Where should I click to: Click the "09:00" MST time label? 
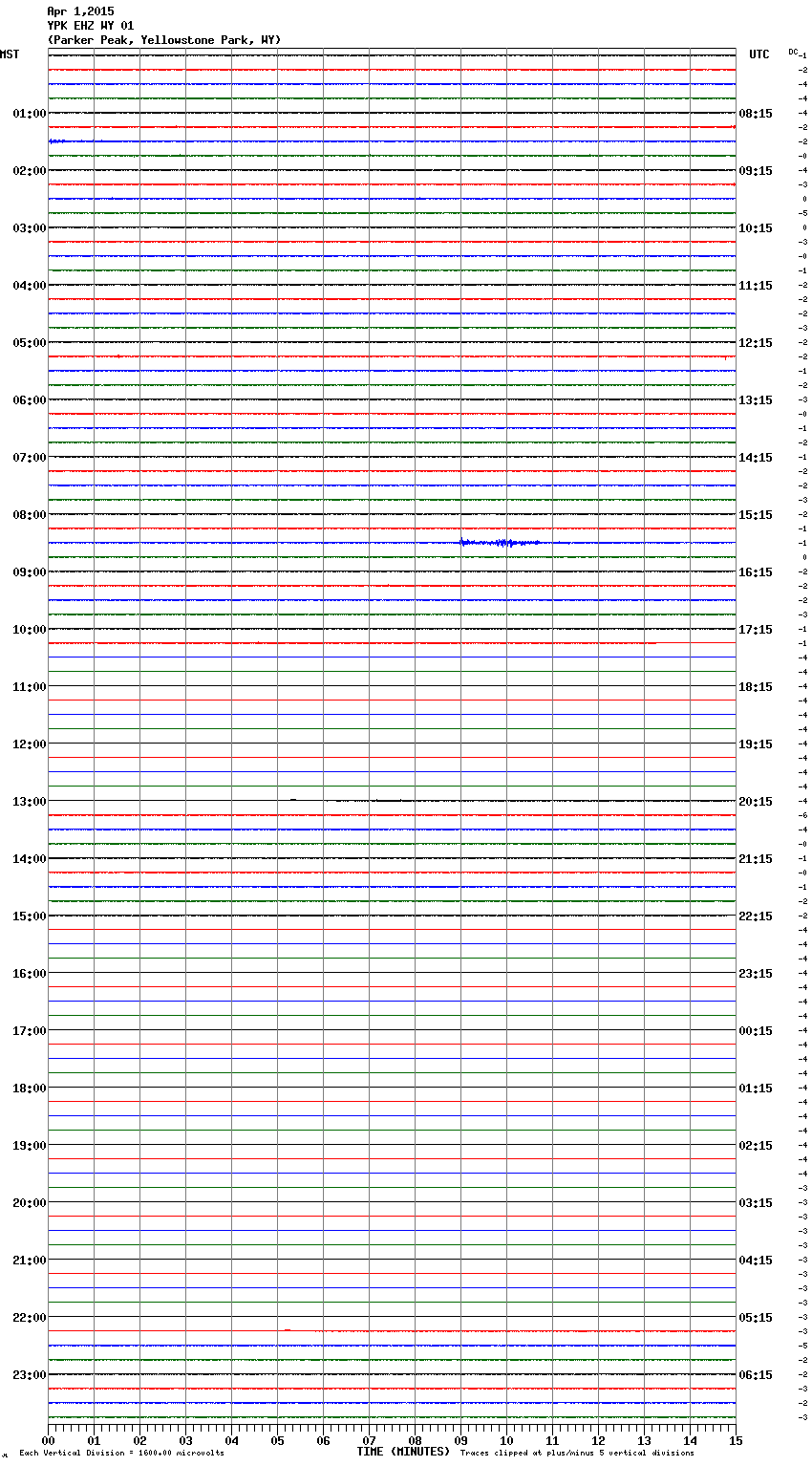pos(30,572)
